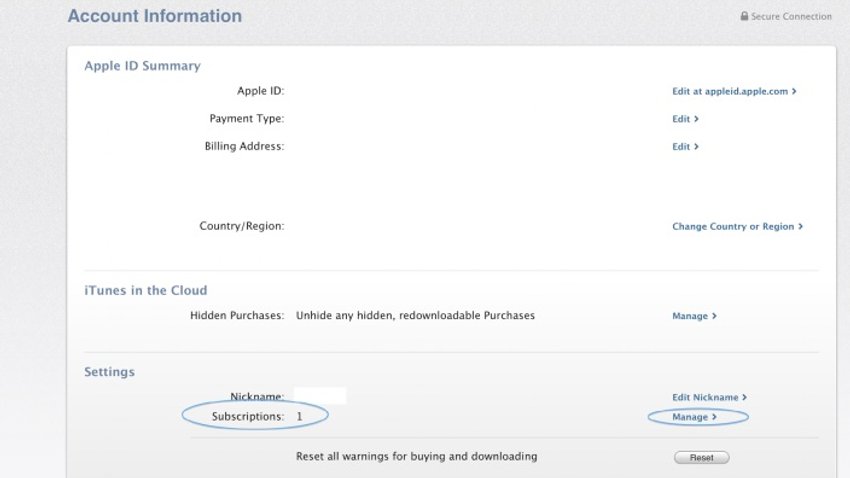Click the Nickname value field
The image size is (850, 478).
click(x=320, y=396)
